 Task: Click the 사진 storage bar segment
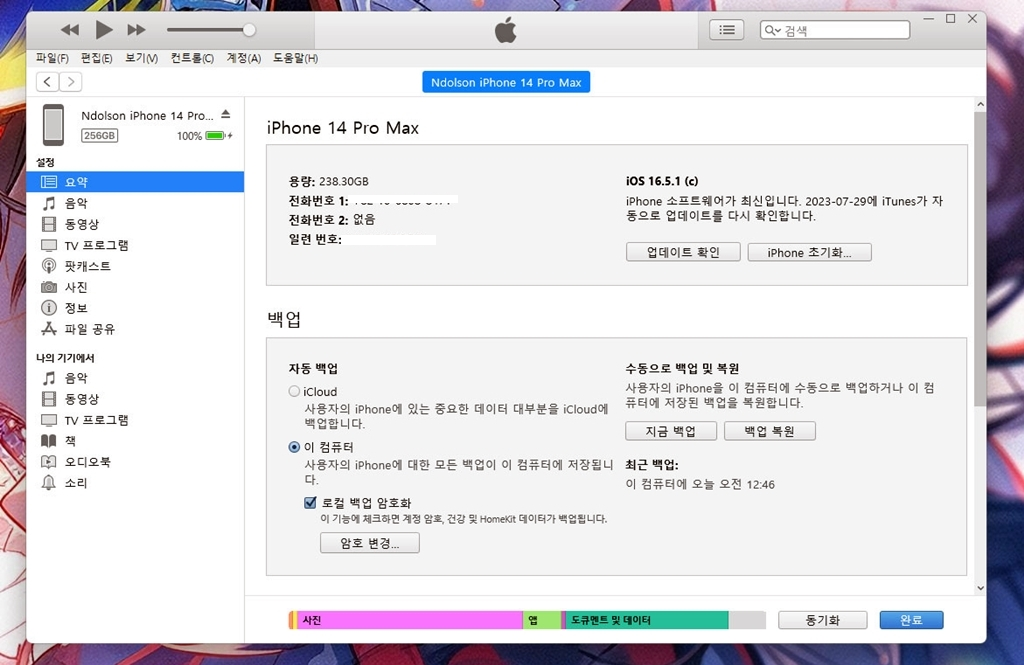click(410, 620)
